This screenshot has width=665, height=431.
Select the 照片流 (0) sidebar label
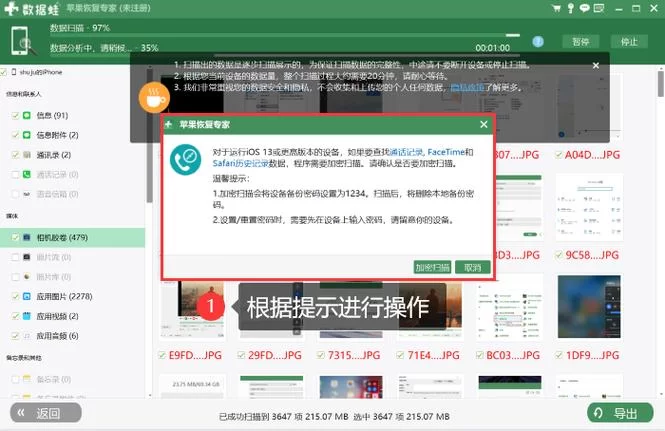tap(54, 257)
